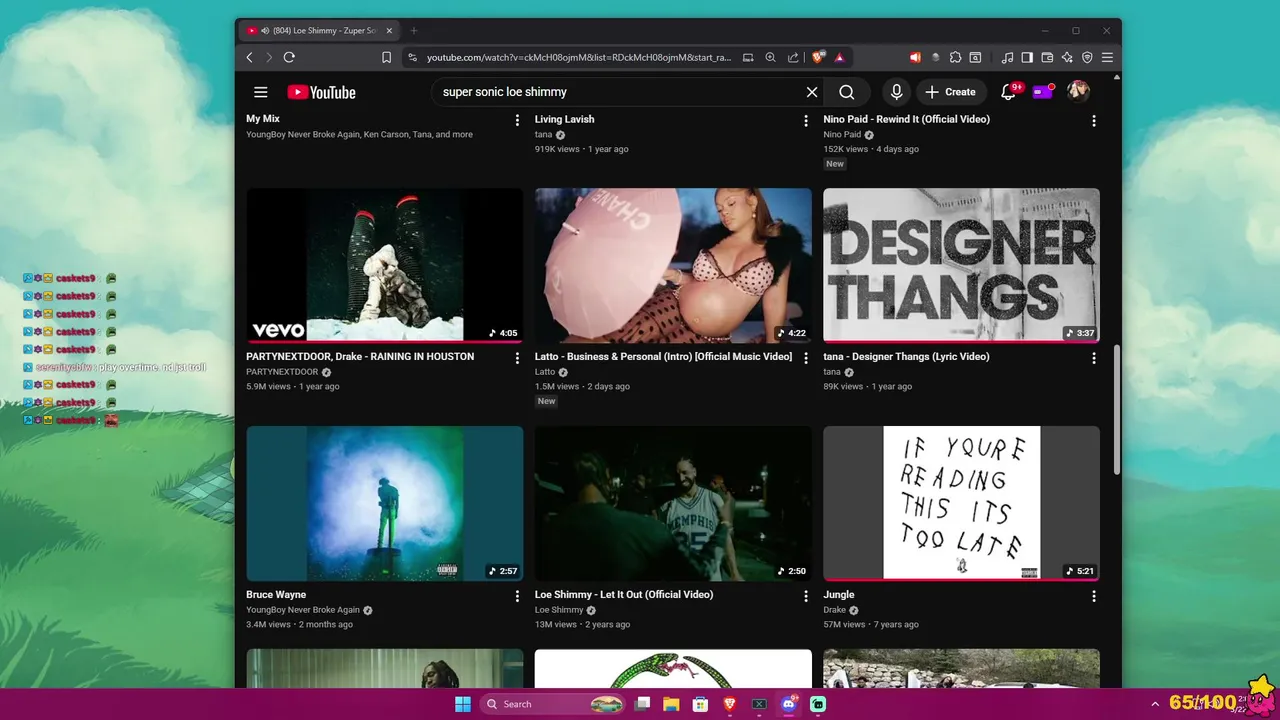Open the YouTube guide hamburger menu

pos(260,92)
